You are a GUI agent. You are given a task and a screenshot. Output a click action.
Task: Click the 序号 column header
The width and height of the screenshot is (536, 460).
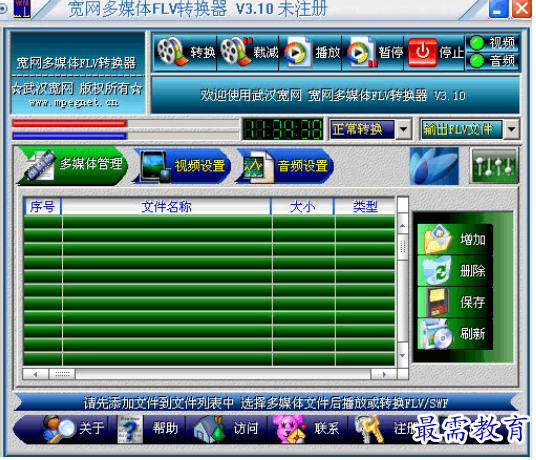pos(43,206)
